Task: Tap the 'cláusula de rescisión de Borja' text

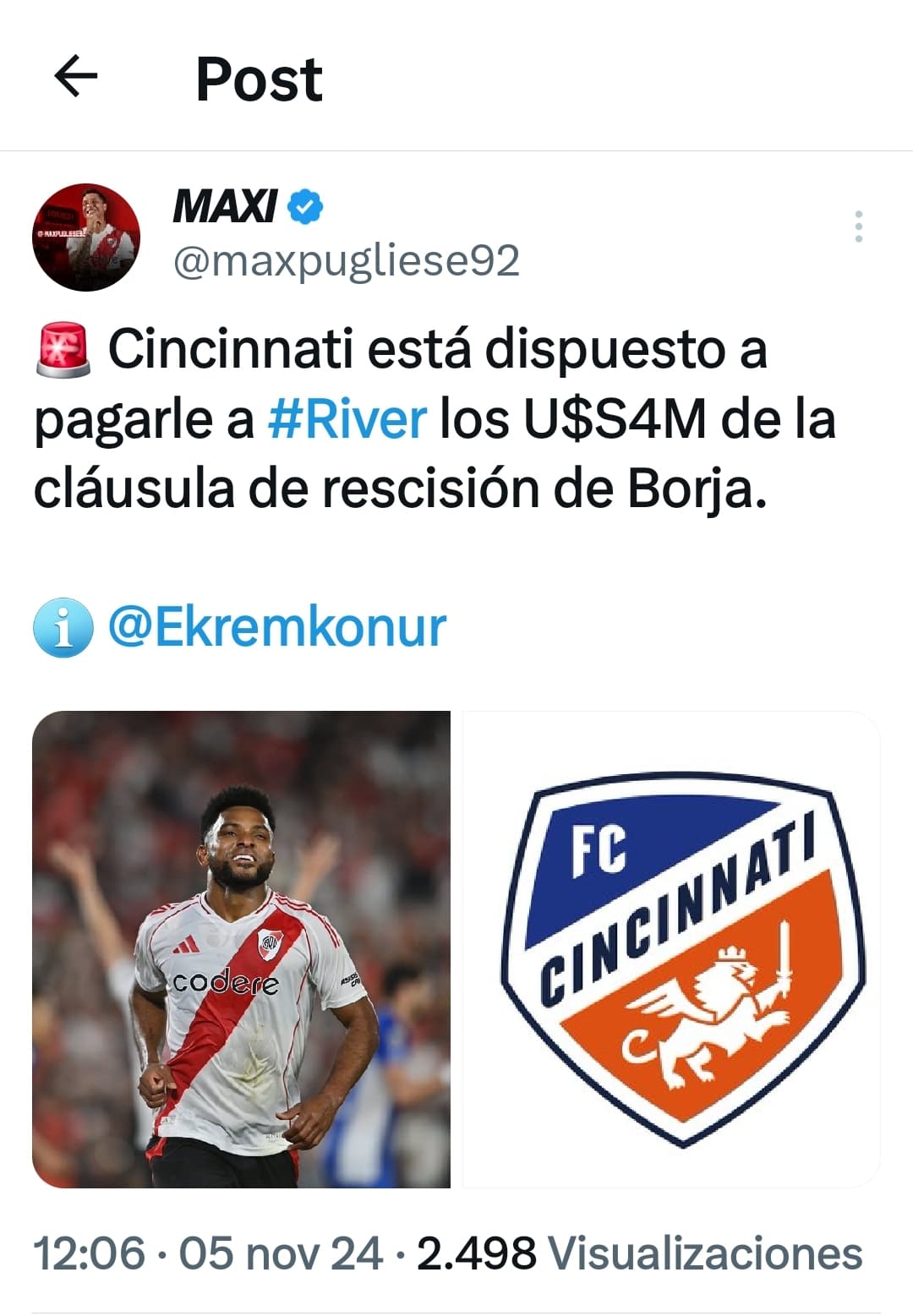Action: [400, 489]
